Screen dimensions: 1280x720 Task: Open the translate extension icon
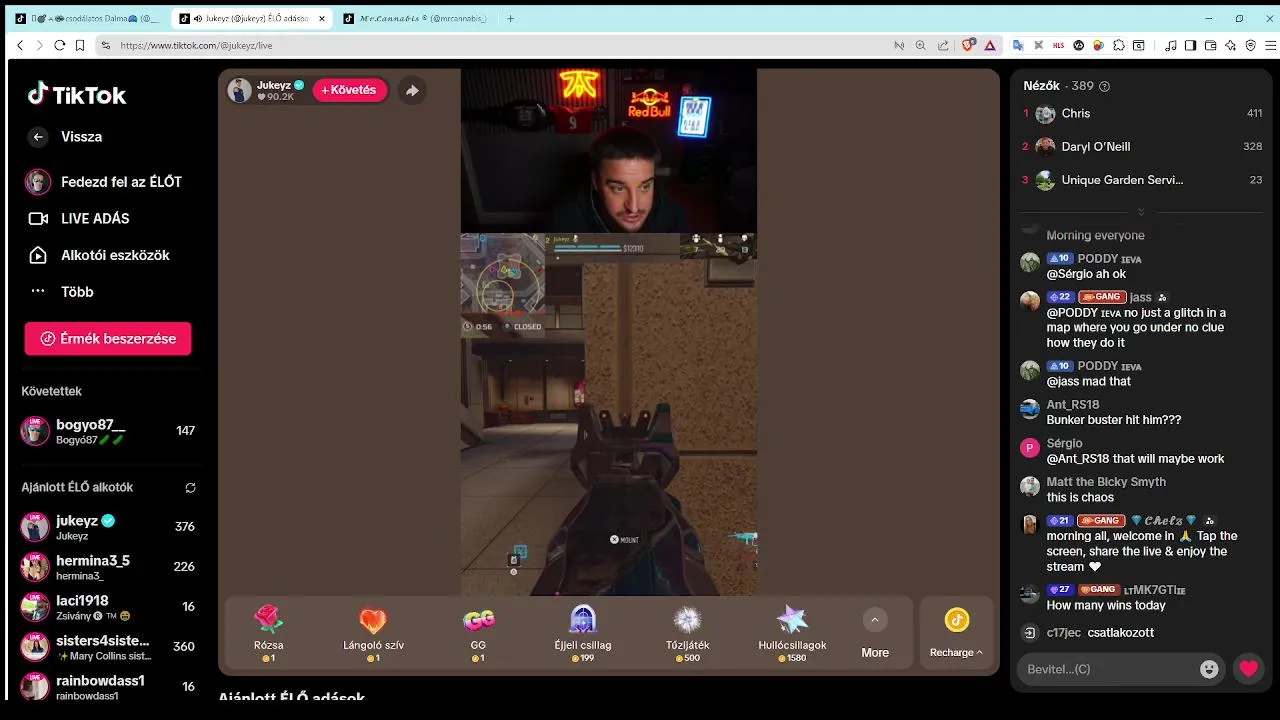click(x=1018, y=45)
